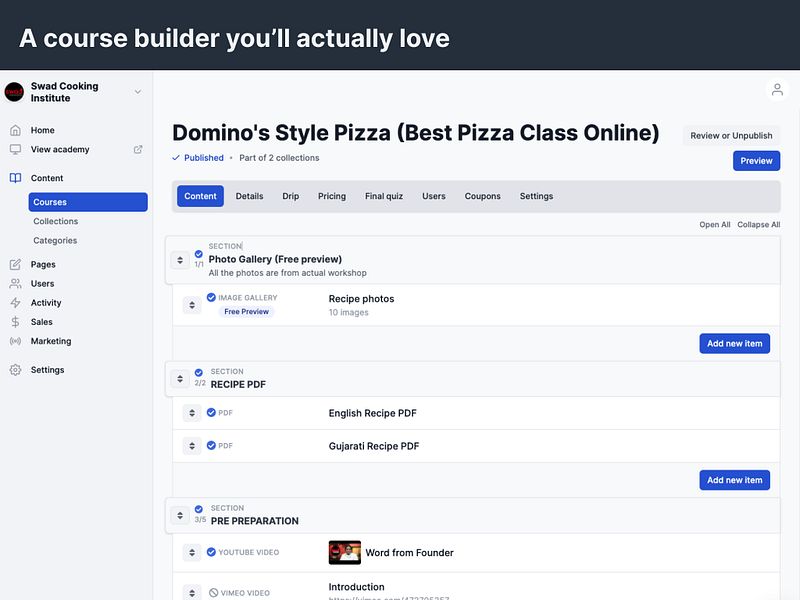Click reorder handle for PRE PREPARATION section
Screen dimensions: 800x600
click(x=180, y=515)
